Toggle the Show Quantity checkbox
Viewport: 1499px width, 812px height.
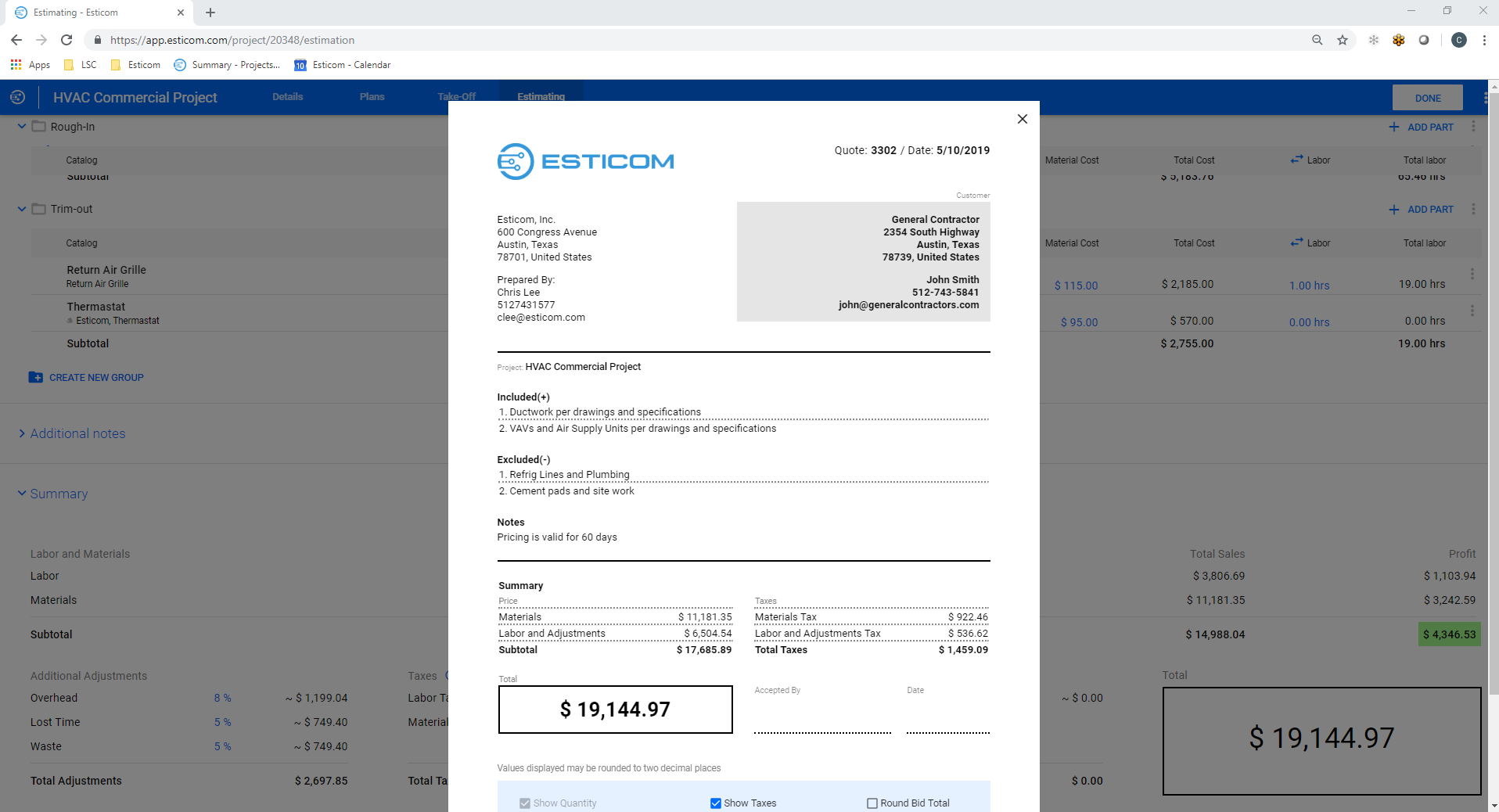525,803
